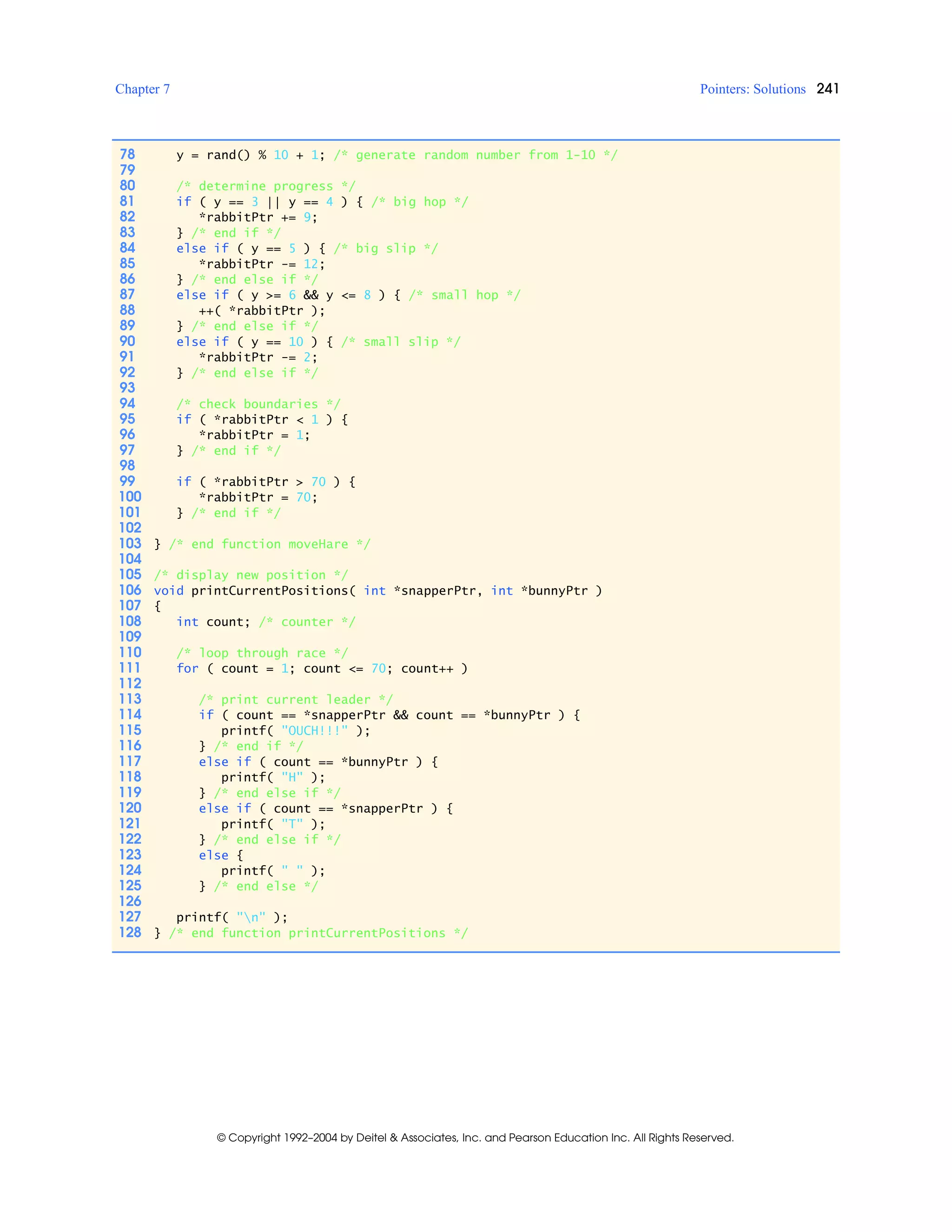The image size is (952, 1232).
Task: Click the 'Pointers: Solutions' header text
Action: (x=753, y=89)
